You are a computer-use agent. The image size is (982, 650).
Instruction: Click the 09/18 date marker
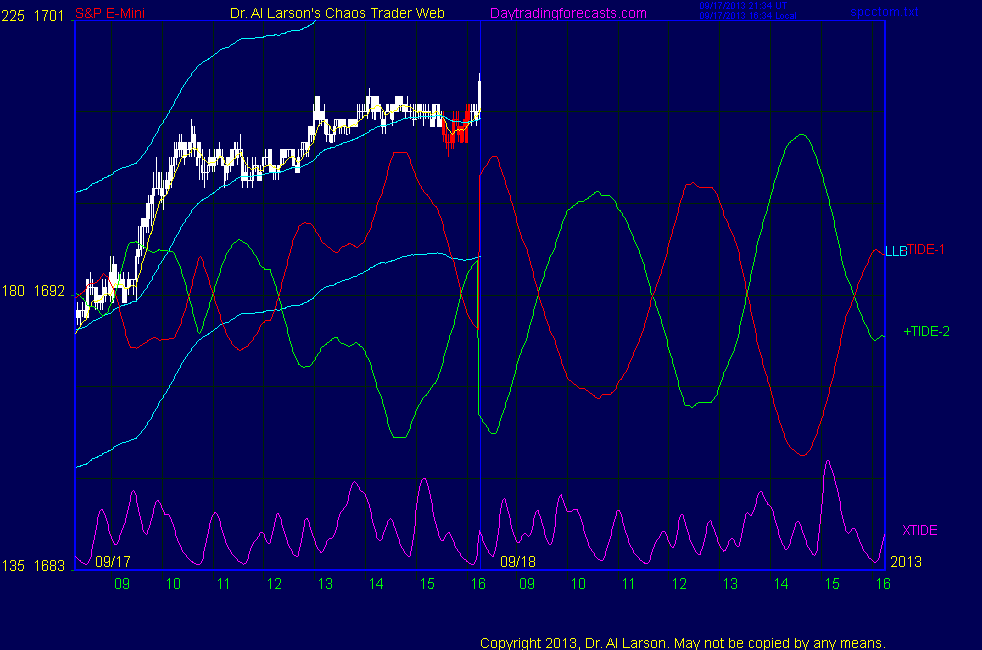pos(518,563)
